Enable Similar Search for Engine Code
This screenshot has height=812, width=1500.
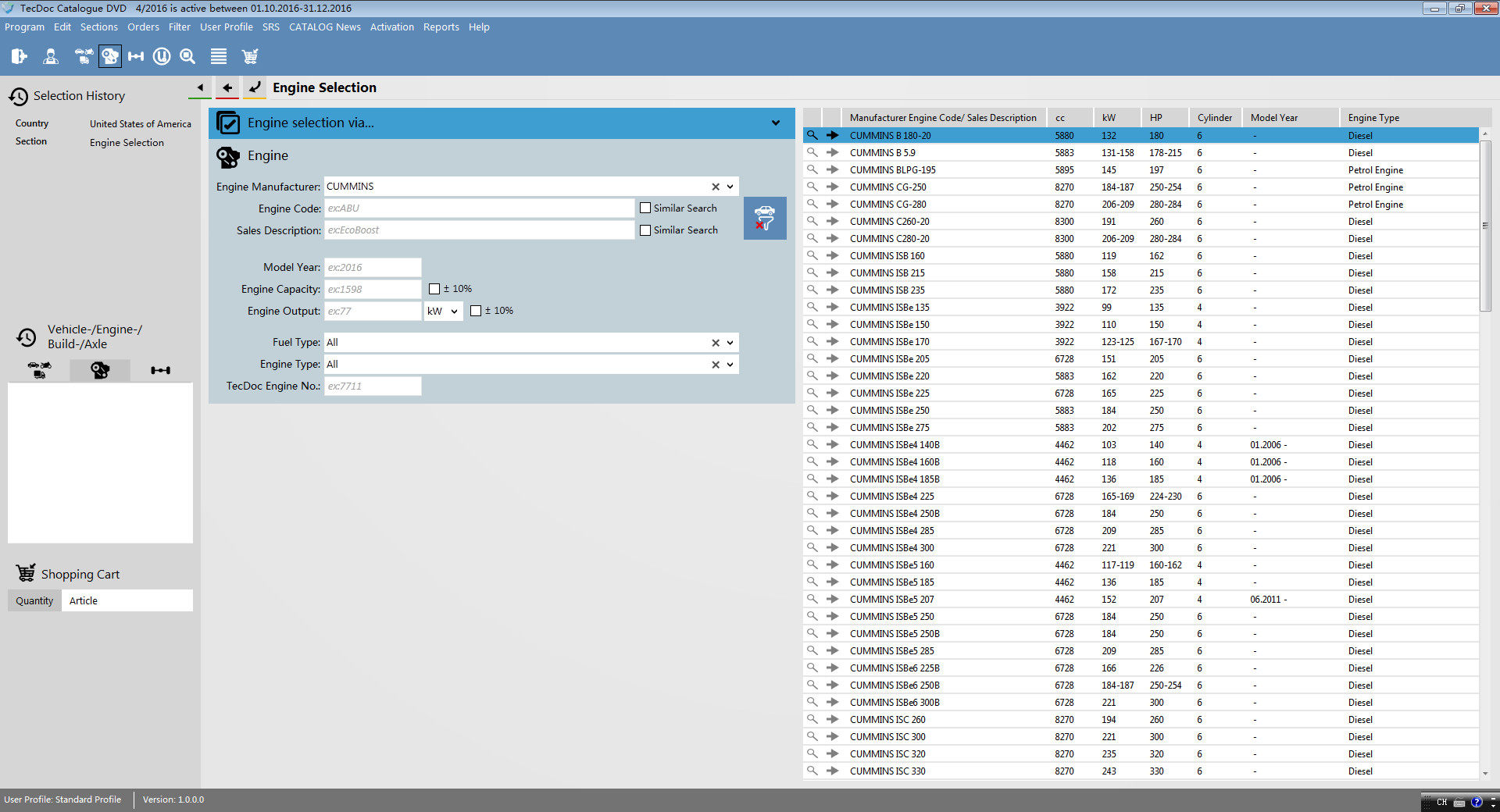(645, 208)
